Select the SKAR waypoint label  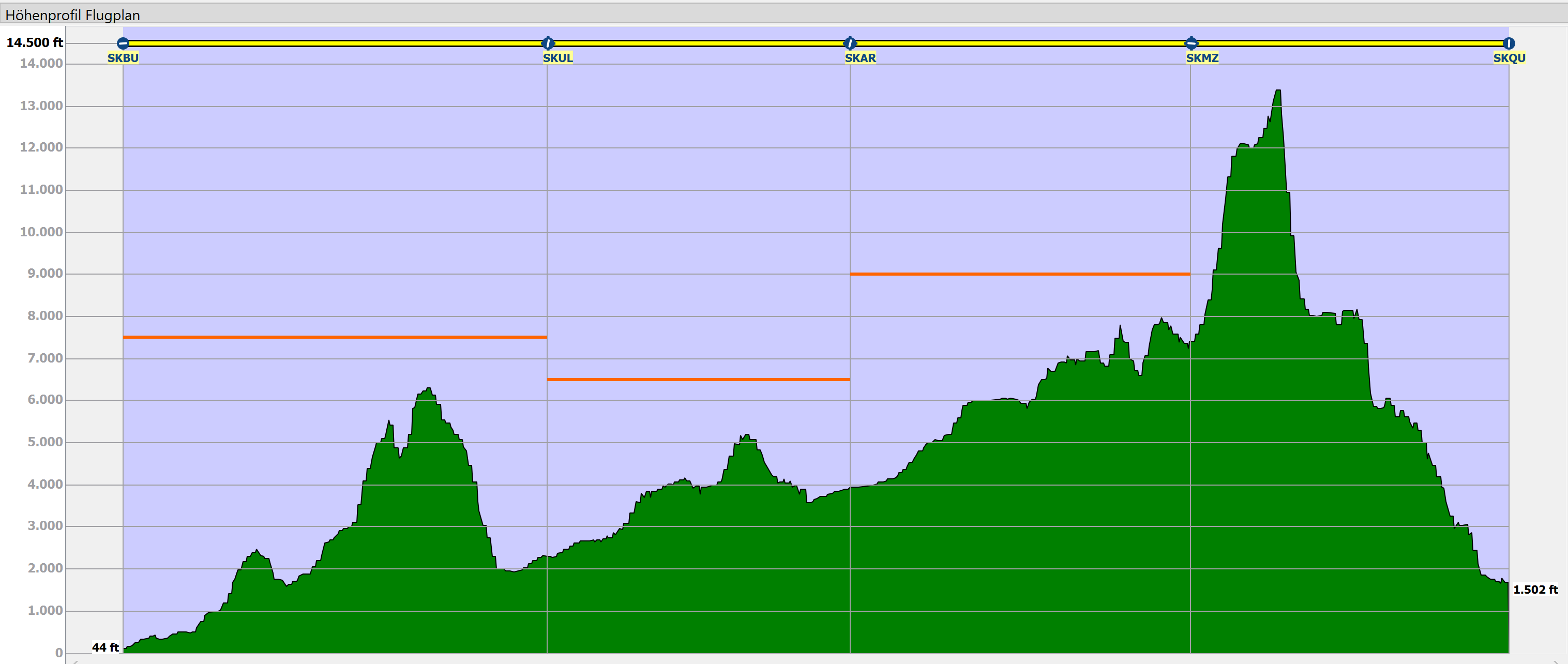point(860,58)
